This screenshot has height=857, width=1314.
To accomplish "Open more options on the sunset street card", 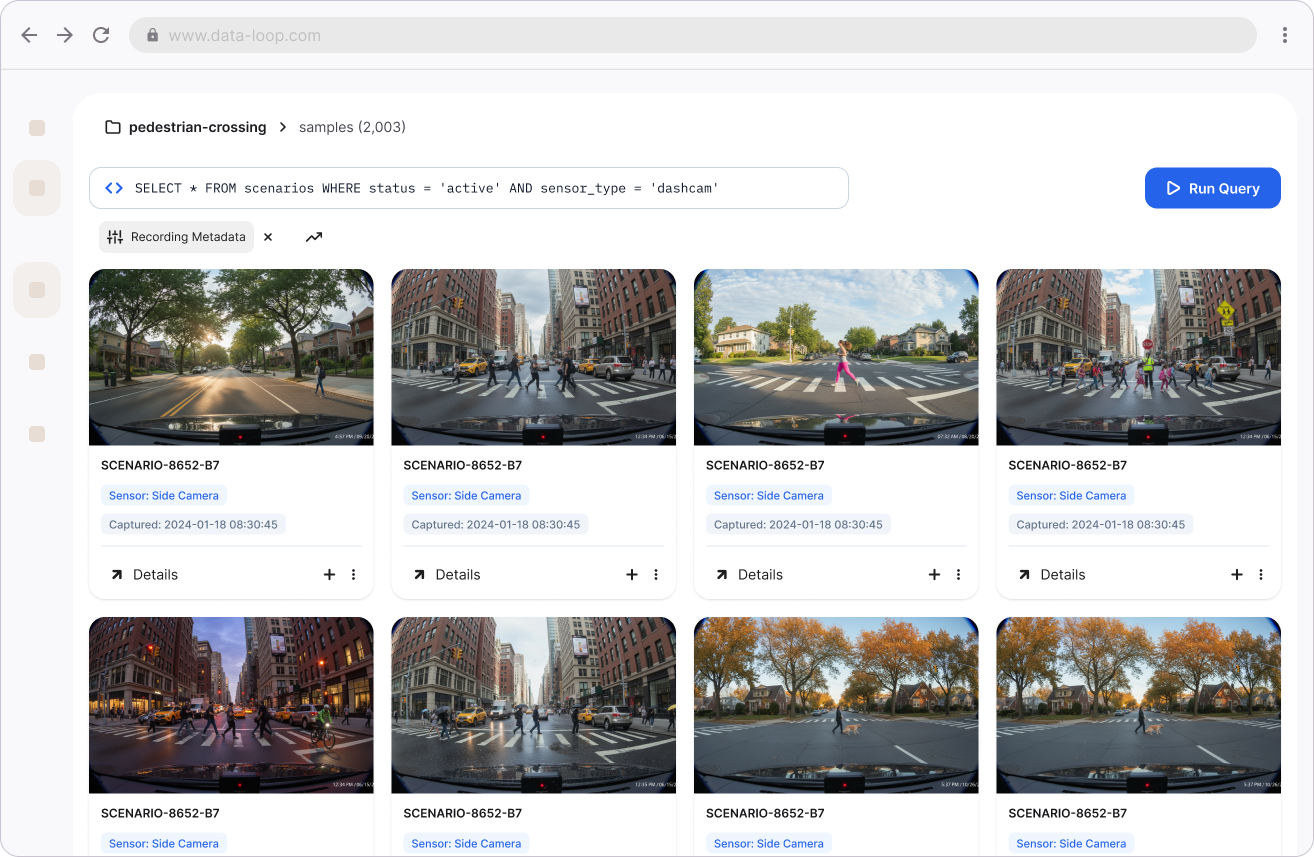I will pos(354,575).
